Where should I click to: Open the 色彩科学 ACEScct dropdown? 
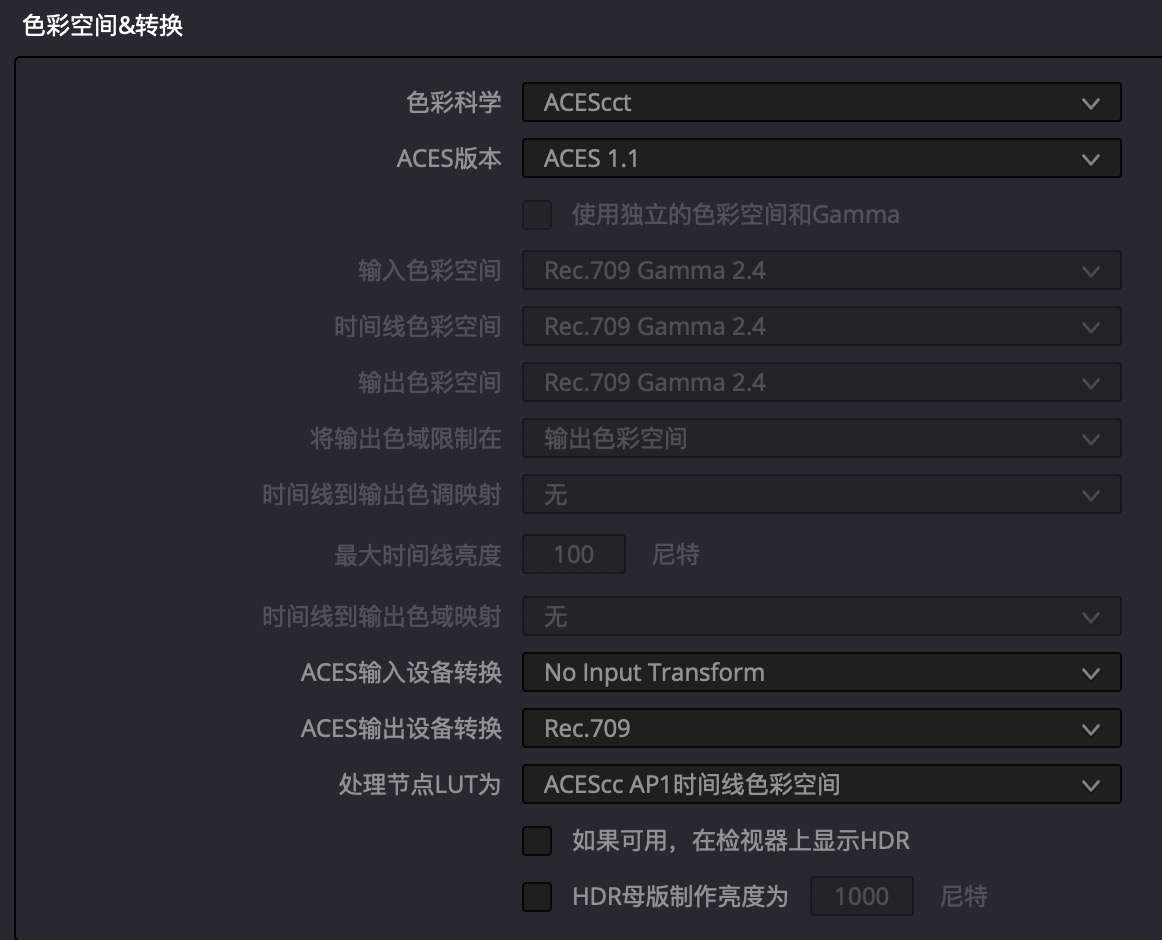(820, 102)
